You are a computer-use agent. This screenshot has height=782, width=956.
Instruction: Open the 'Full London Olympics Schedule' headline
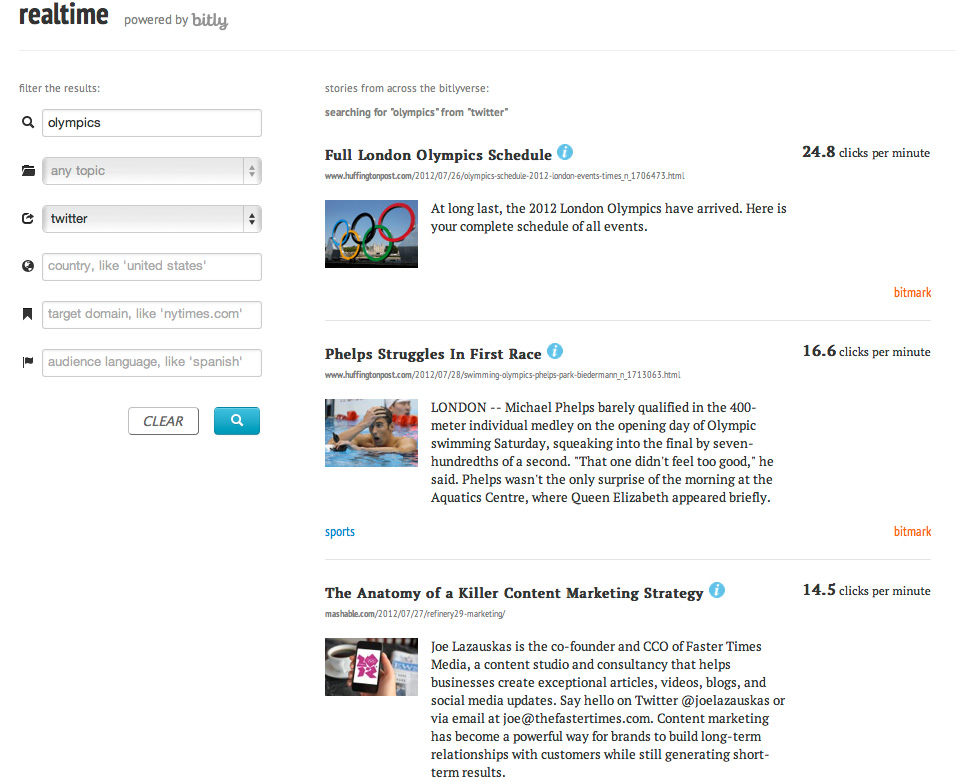[438, 155]
